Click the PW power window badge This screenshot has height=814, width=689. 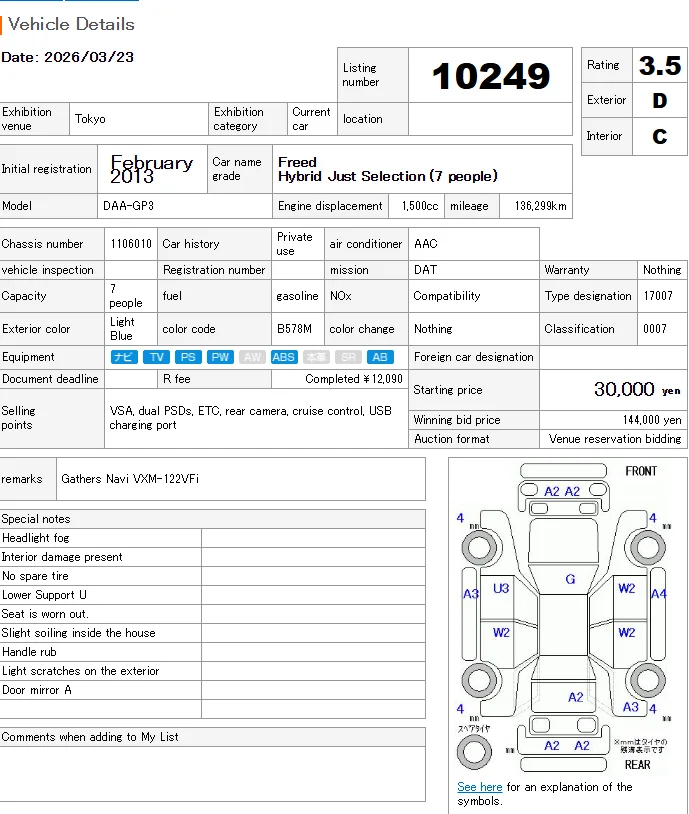point(220,357)
